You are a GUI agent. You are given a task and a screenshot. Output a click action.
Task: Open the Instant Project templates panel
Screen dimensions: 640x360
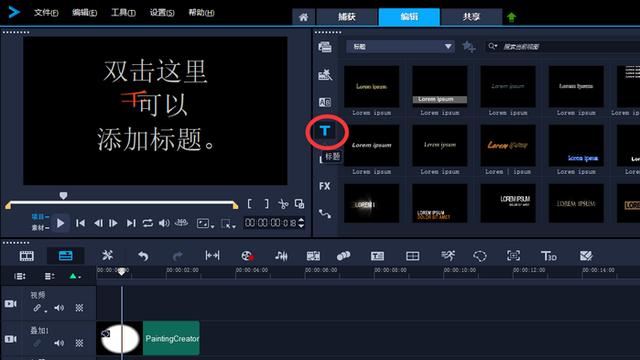tap(325, 75)
